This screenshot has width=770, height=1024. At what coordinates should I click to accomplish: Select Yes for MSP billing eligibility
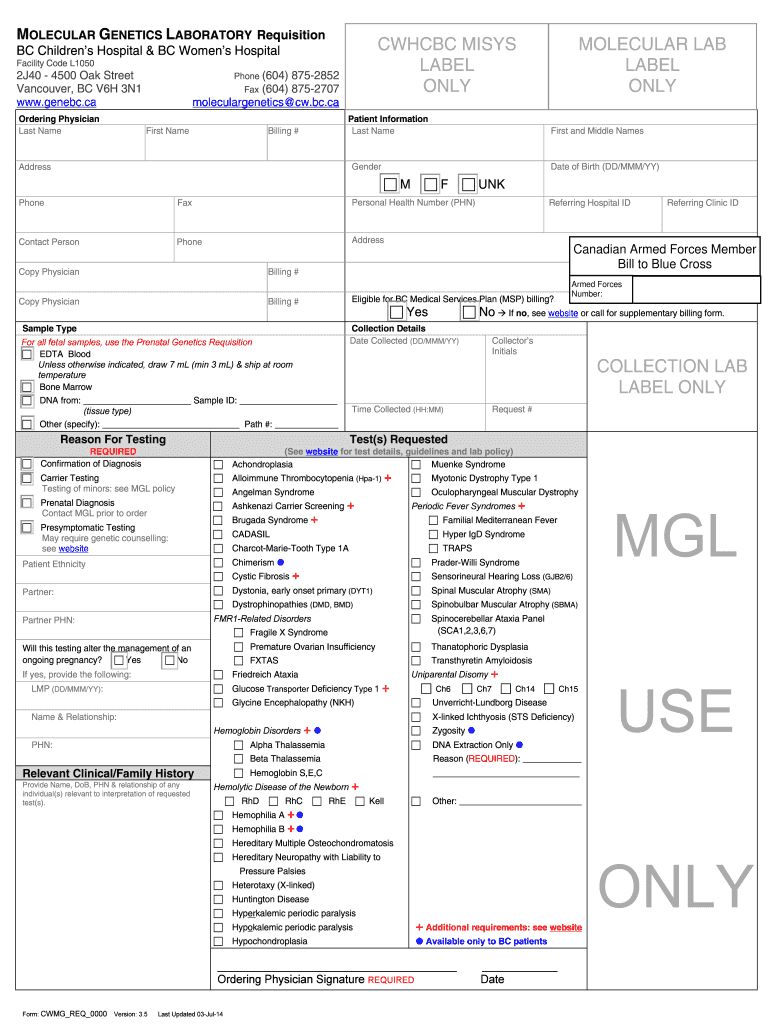tap(396, 312)
